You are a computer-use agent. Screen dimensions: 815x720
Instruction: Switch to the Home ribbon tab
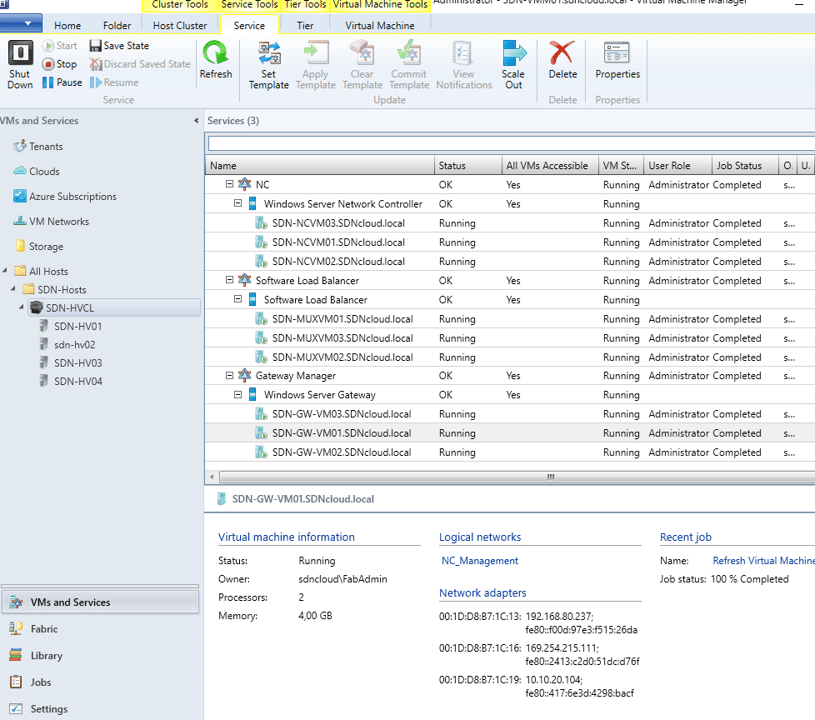pyautogui.click(x=68, y=25)
